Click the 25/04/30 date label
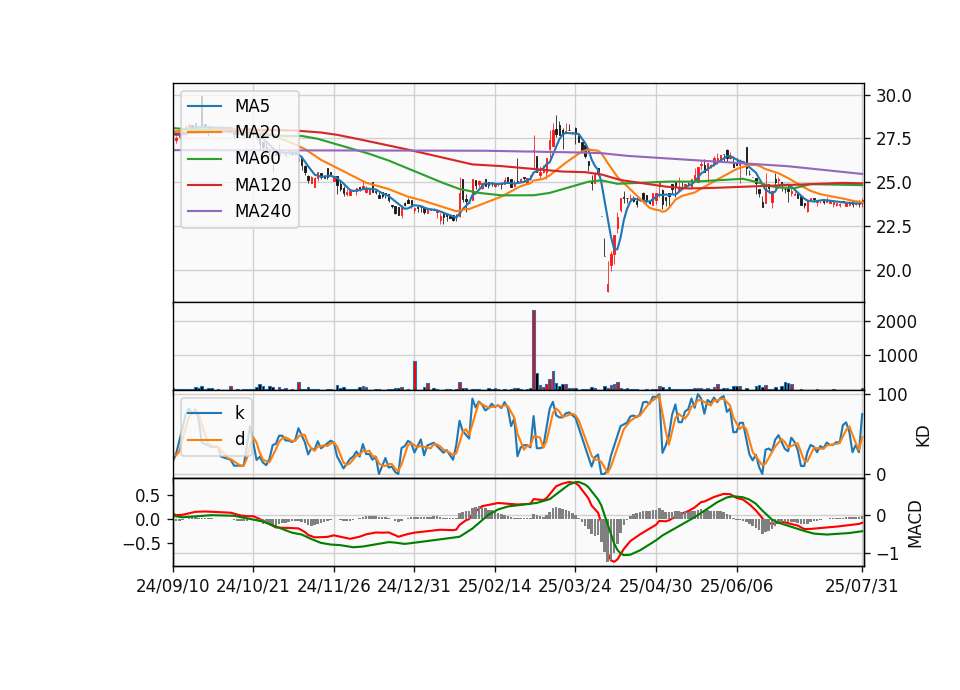 click(656, 586)
